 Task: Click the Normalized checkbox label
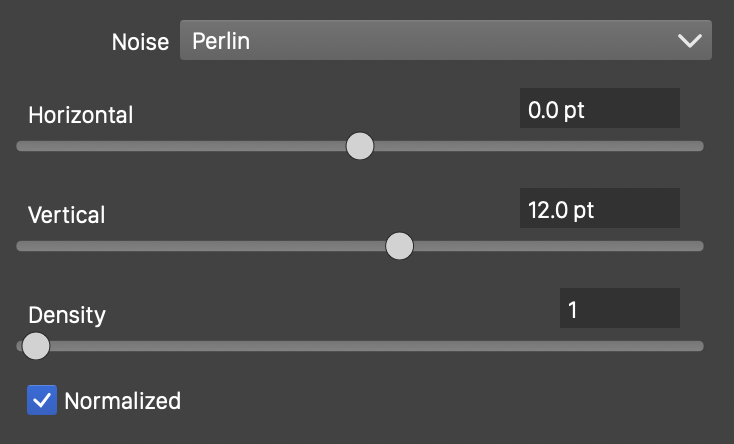pyautogui.click(x=122, y=401)
